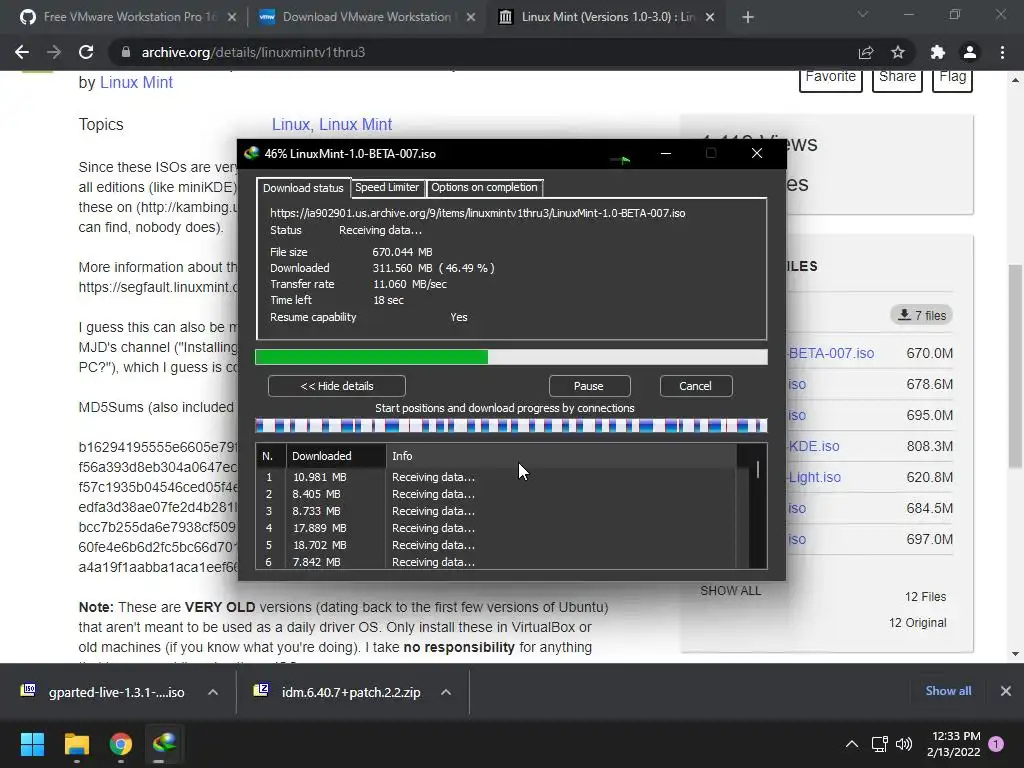Click the Share button on archive page

(x=897, y=79)
